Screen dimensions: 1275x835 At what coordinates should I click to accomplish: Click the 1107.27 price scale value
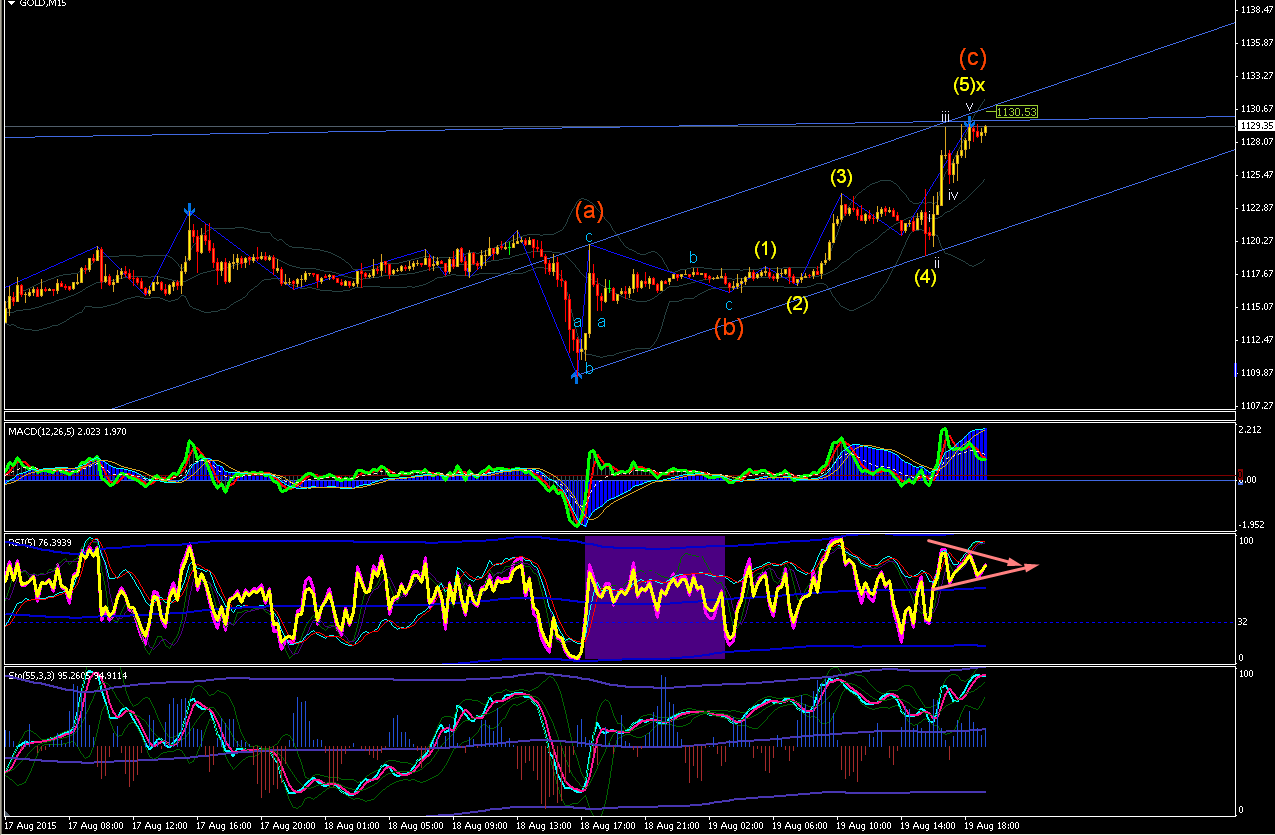1256,406
